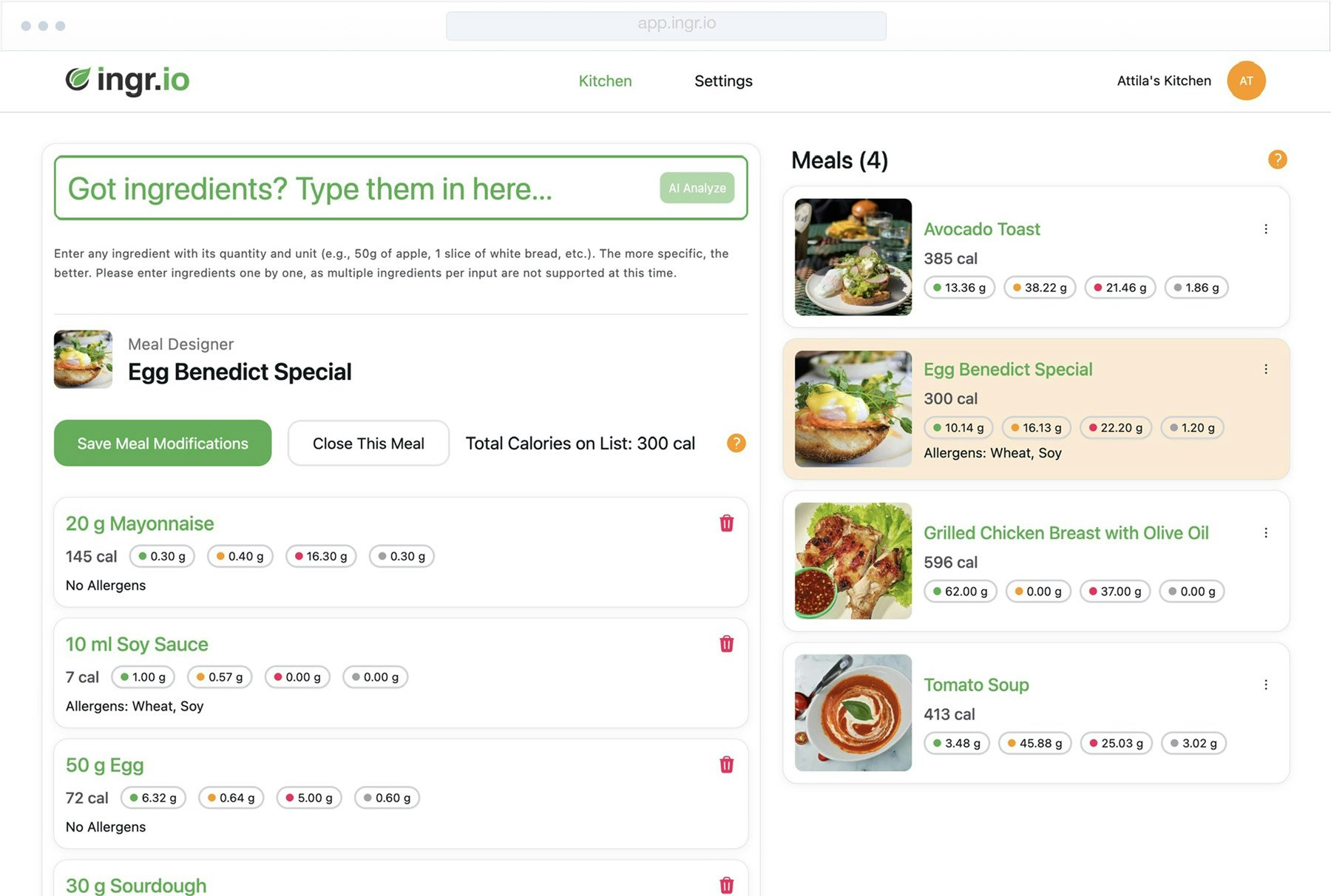Open help icon beside Total Calories on List
Screen dimensions: 1331x896
[x=736, y=443]
